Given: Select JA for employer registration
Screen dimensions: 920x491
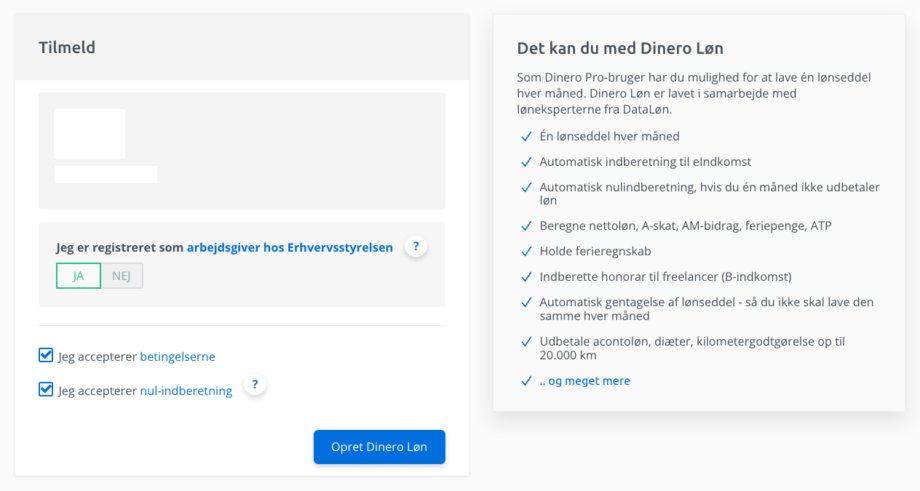Looking at the screenshot, I should coord(79,276).
